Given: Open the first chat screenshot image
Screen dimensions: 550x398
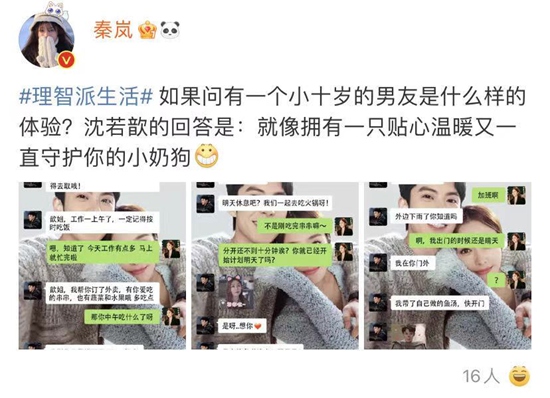Looking at the screenshot, I should coord(102,265).
